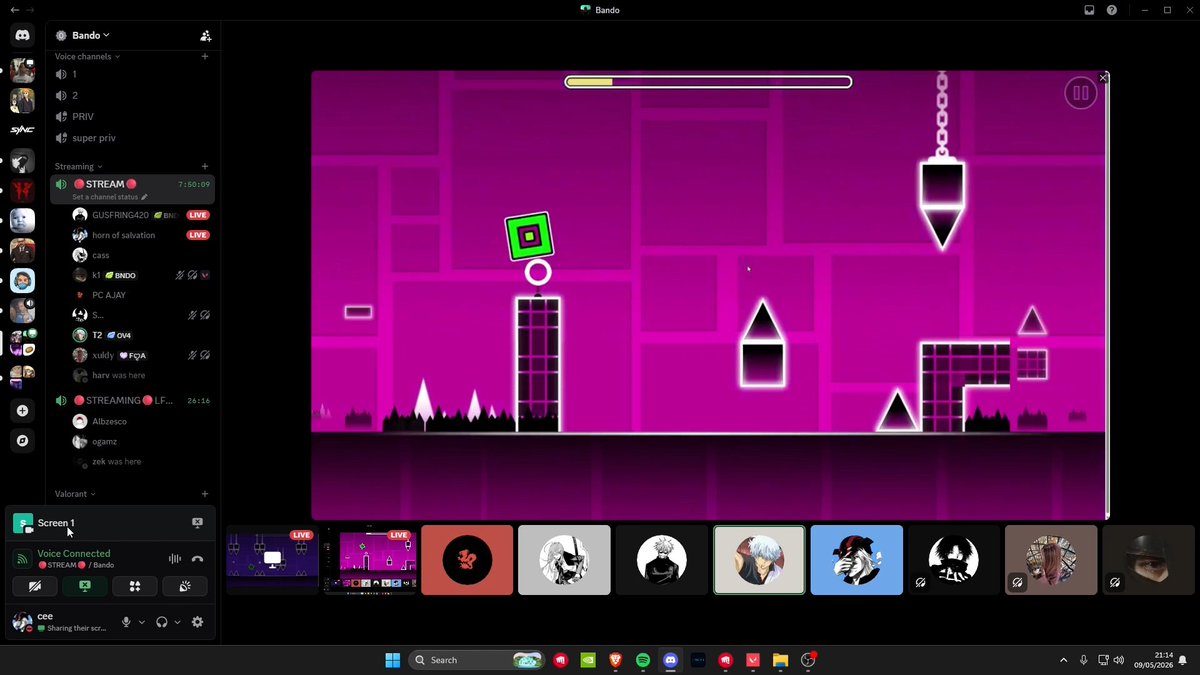Expand the Valorant category

(x=75, y=493)
